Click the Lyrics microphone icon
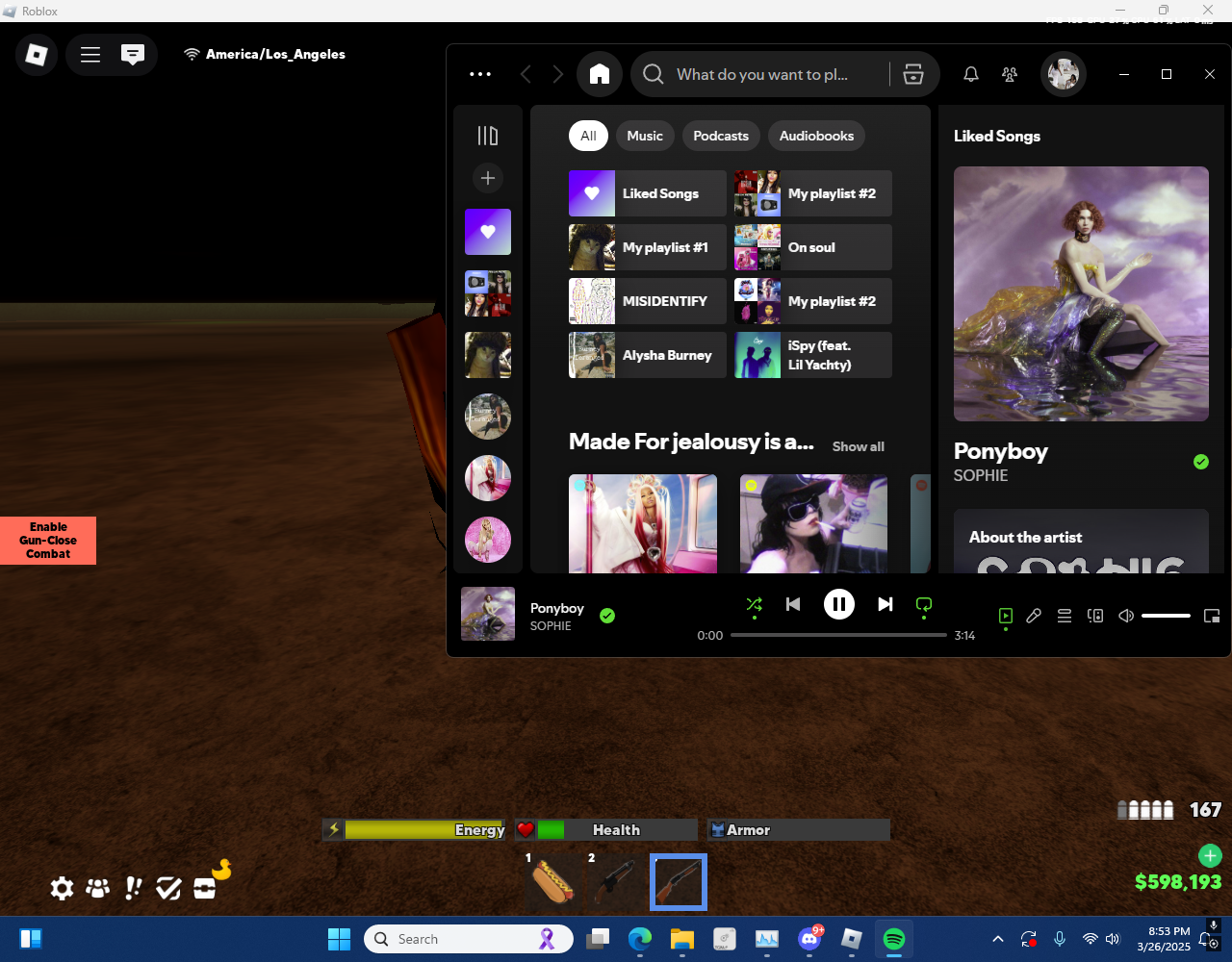This screenshot has width=1232, height=962. (x=1034, y=616)
